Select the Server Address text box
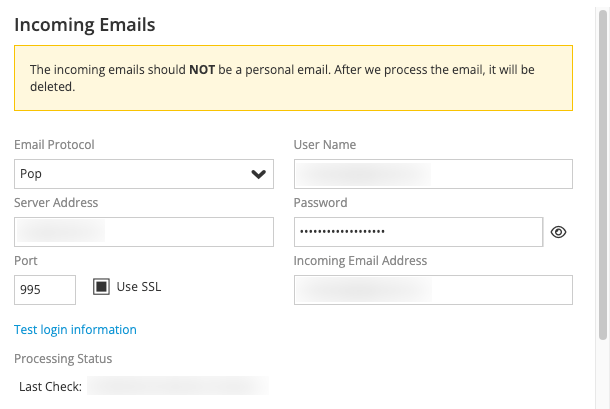Viewport: 610px width, 409px height. pos(144,232)
